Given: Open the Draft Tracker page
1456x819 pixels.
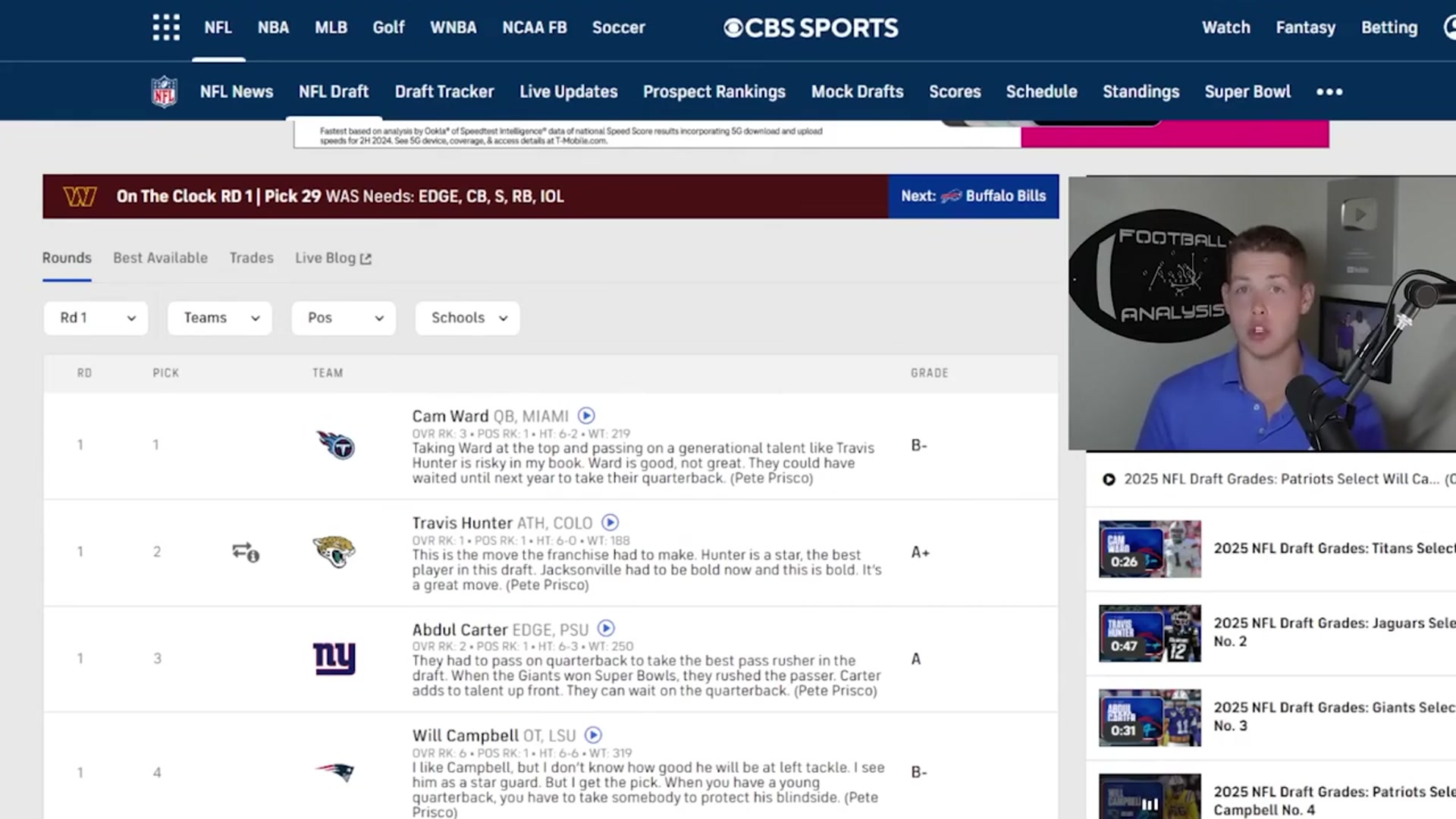Looking at the screenshot, I should [444, 92].
